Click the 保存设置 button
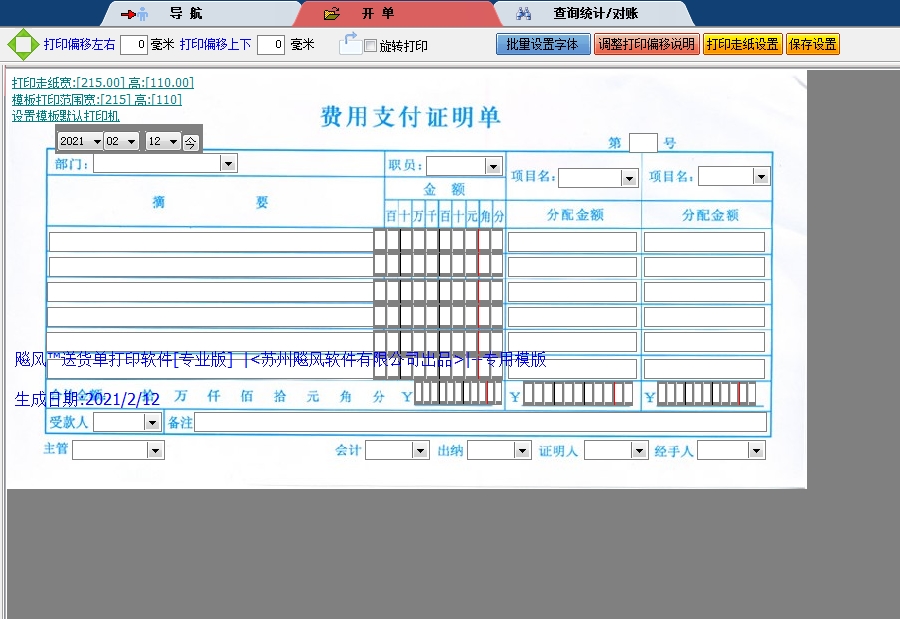This screenshot has width=900, height=619. [813, 44]
